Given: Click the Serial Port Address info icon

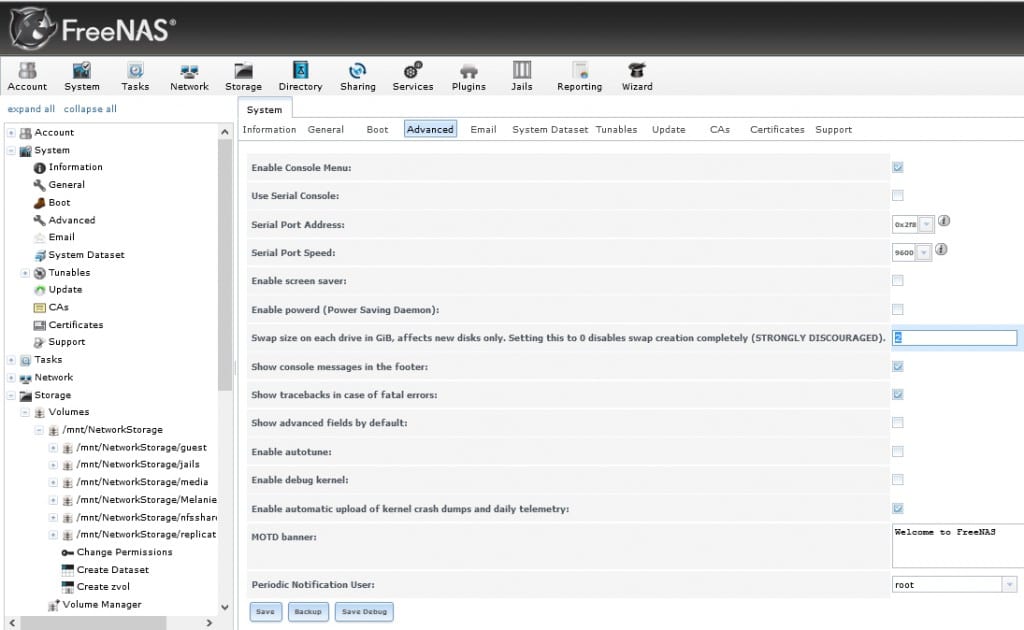Looking at the screenshot, I should pos(944,221).
